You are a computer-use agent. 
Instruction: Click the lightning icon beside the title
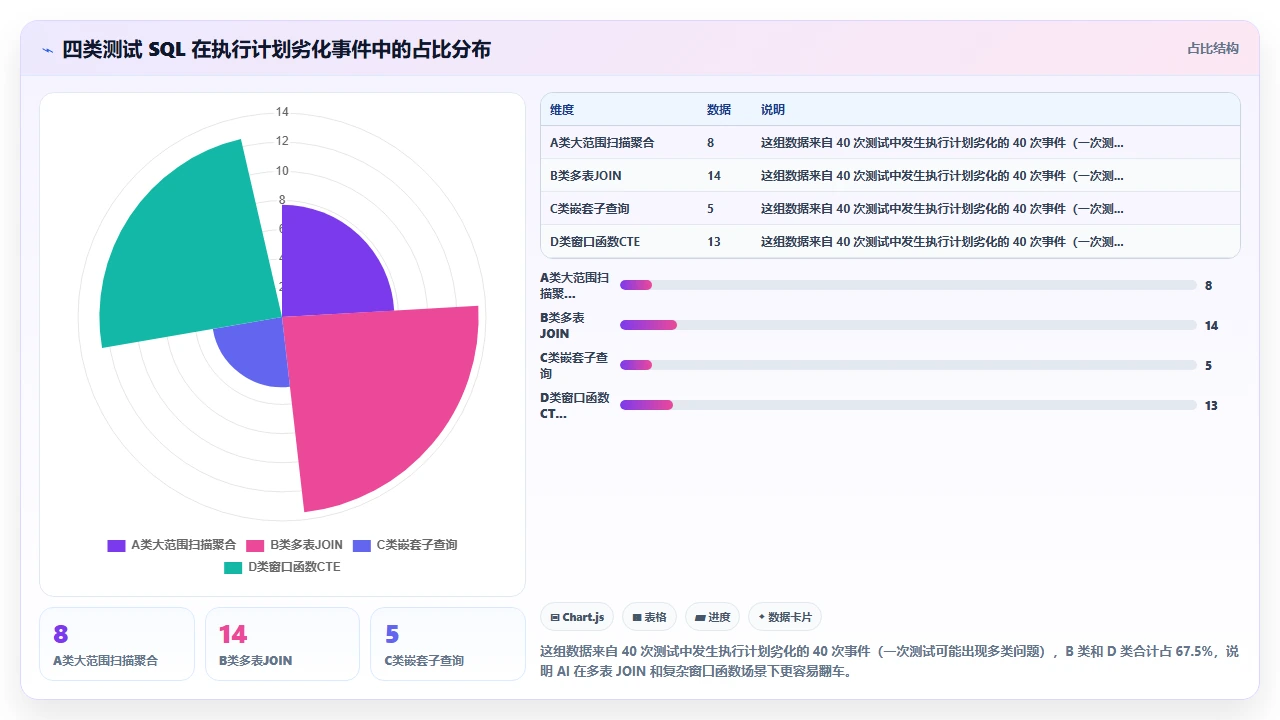tap(48, 49)
